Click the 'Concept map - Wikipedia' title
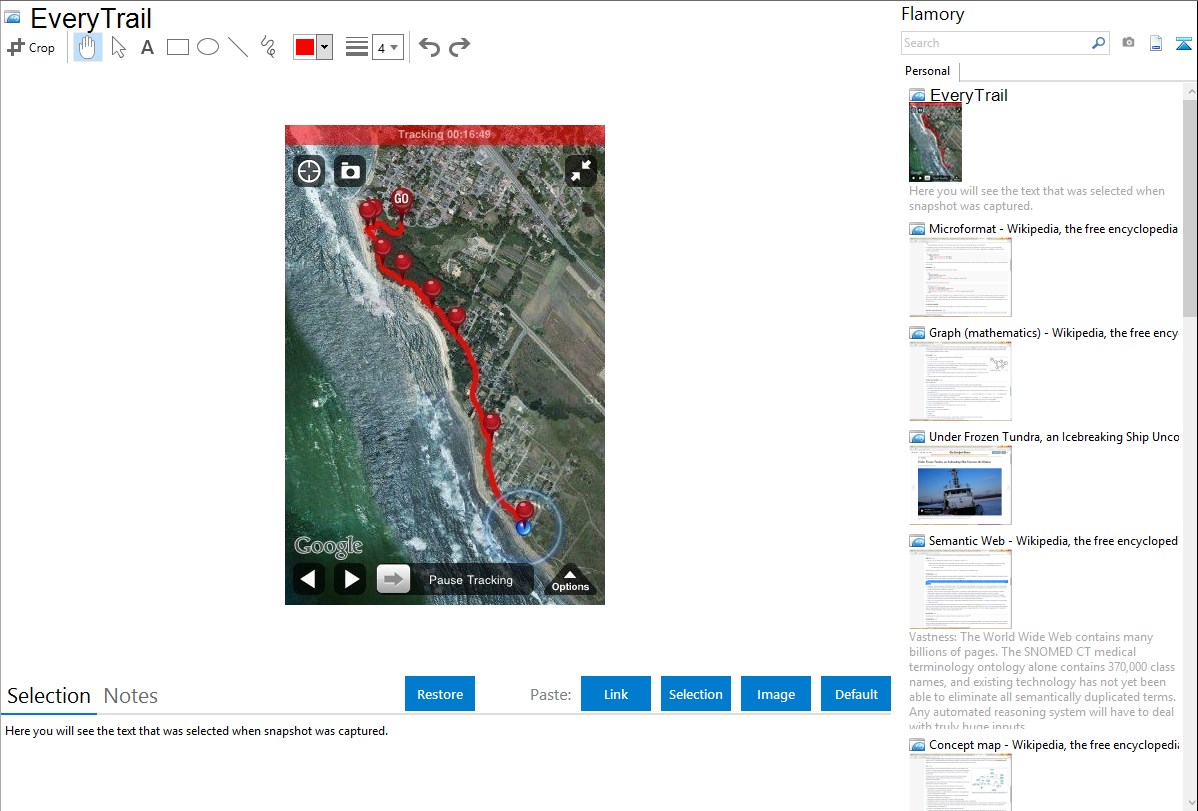 click(x=1053, y=745)
